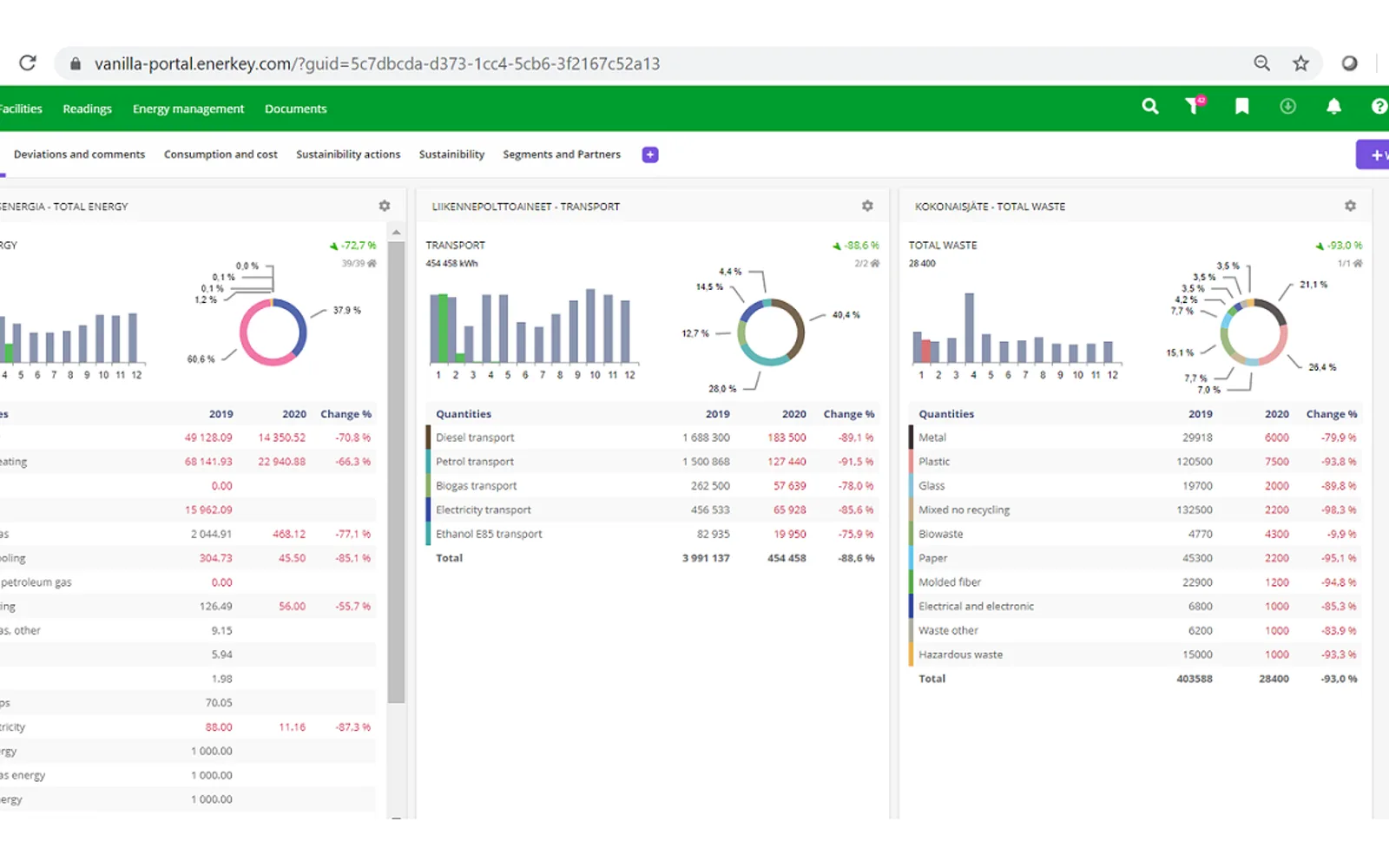Screen dimensions: 1389x868
Task: Click the 454 458 kWh transport subtitle
Action: tap(451, 263)
